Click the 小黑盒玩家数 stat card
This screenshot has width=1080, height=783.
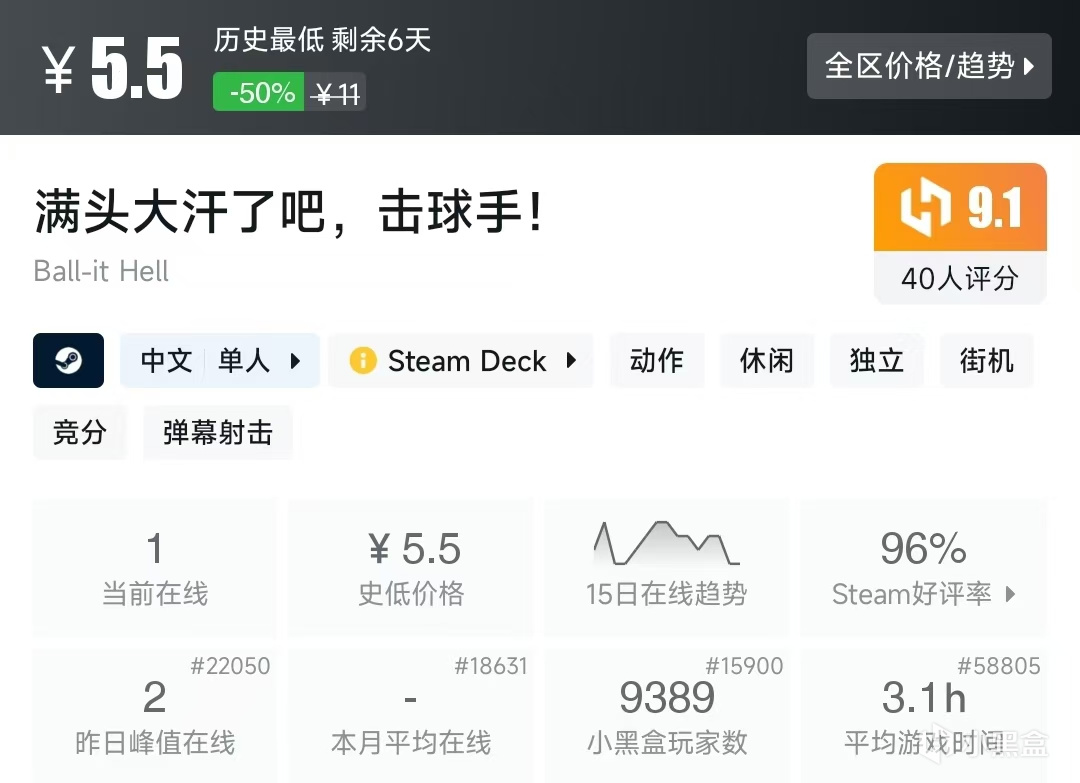click(666, 715)
